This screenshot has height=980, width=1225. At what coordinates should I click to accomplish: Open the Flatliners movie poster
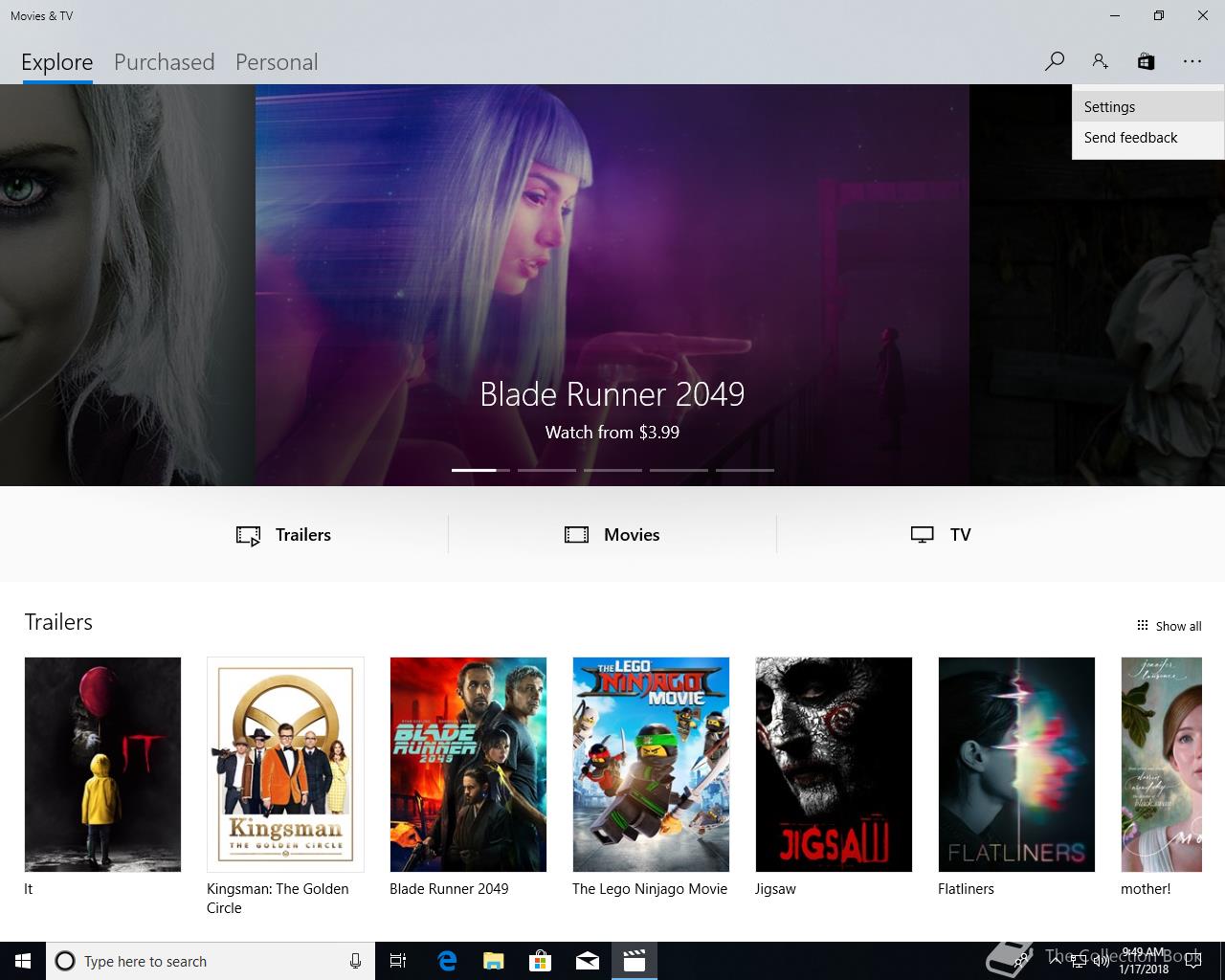[x=1016, y=764]
